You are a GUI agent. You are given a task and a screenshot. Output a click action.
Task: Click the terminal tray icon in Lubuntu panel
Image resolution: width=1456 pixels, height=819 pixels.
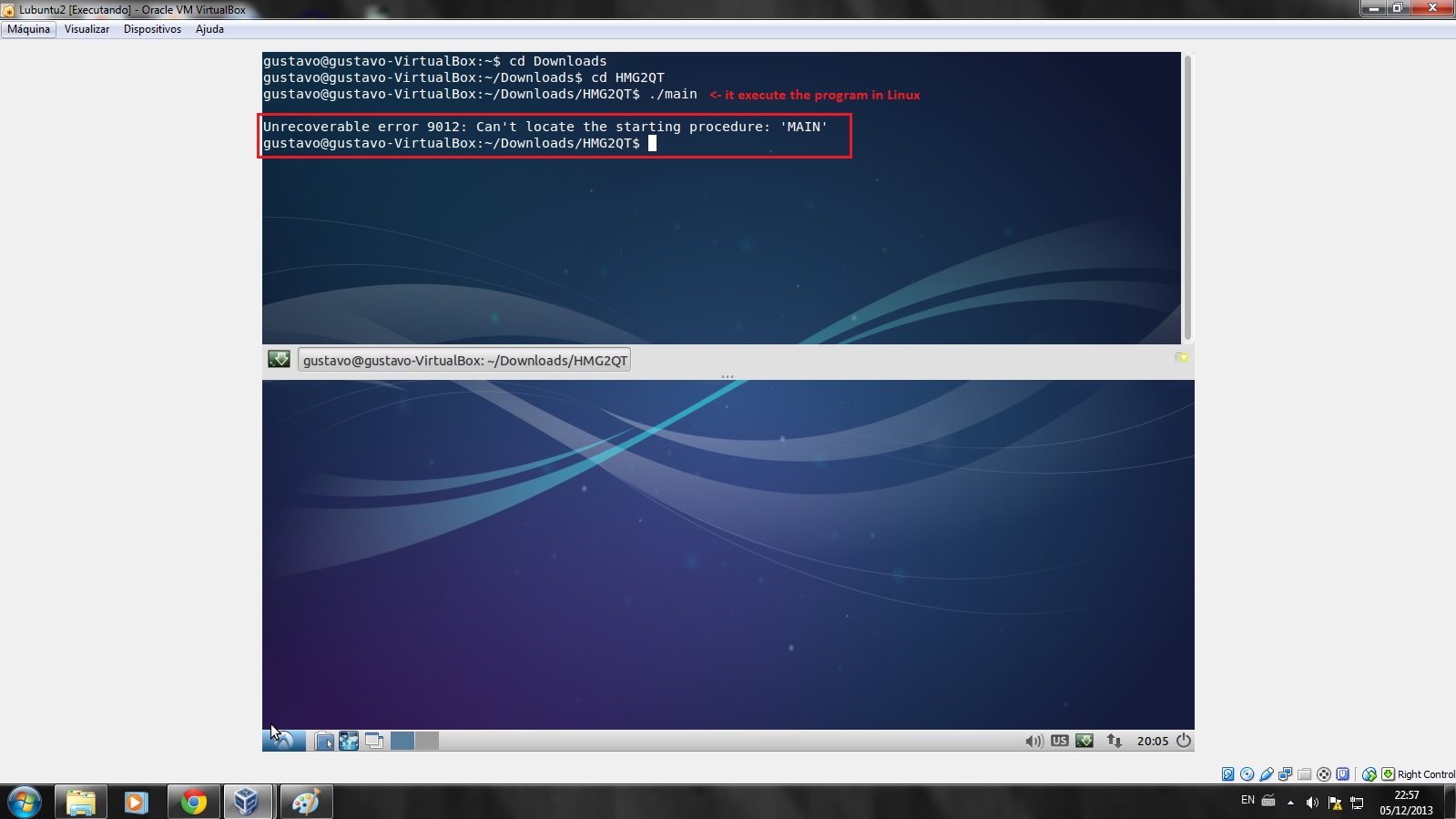point(1084,741)
